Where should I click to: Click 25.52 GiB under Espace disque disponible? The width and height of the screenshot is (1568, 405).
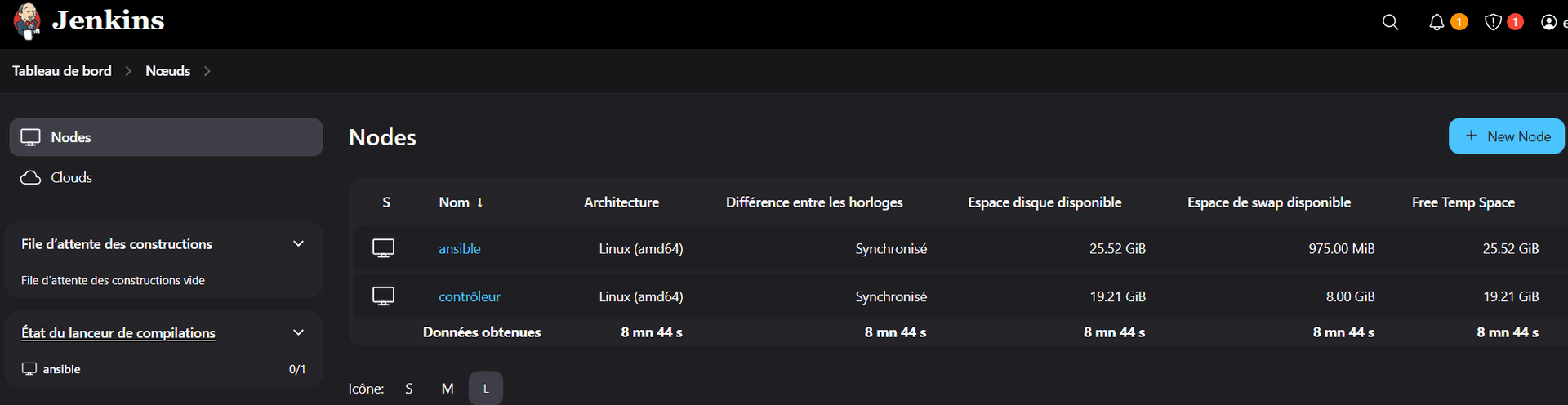[1117, 248]
